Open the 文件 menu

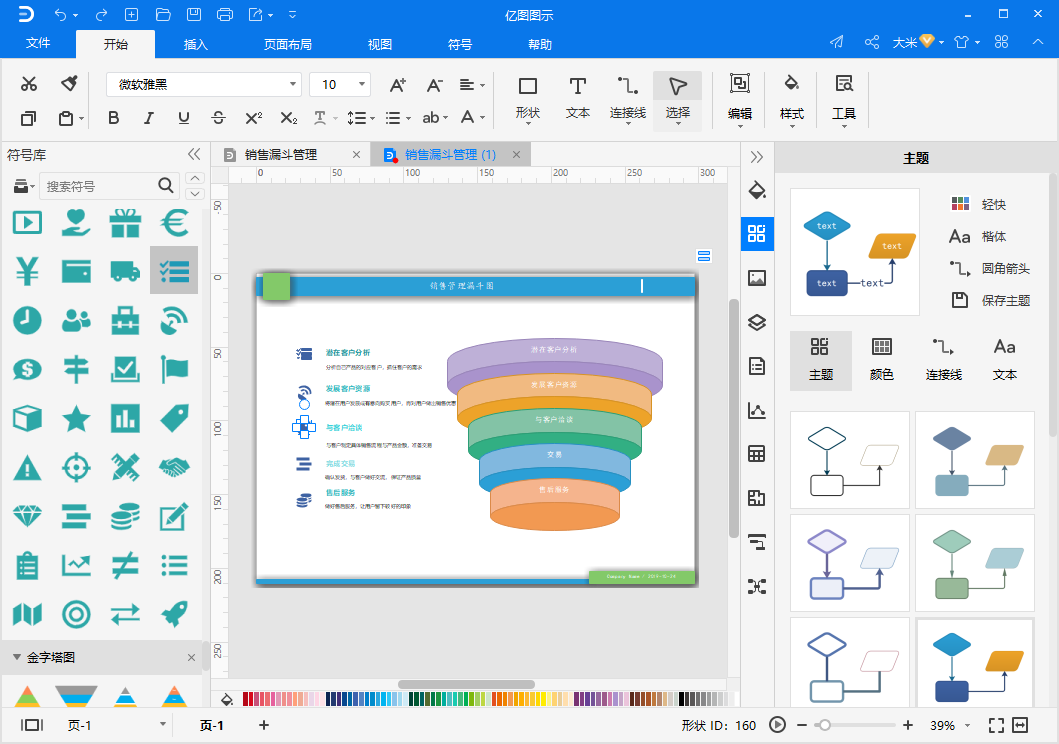click(38, 43)
